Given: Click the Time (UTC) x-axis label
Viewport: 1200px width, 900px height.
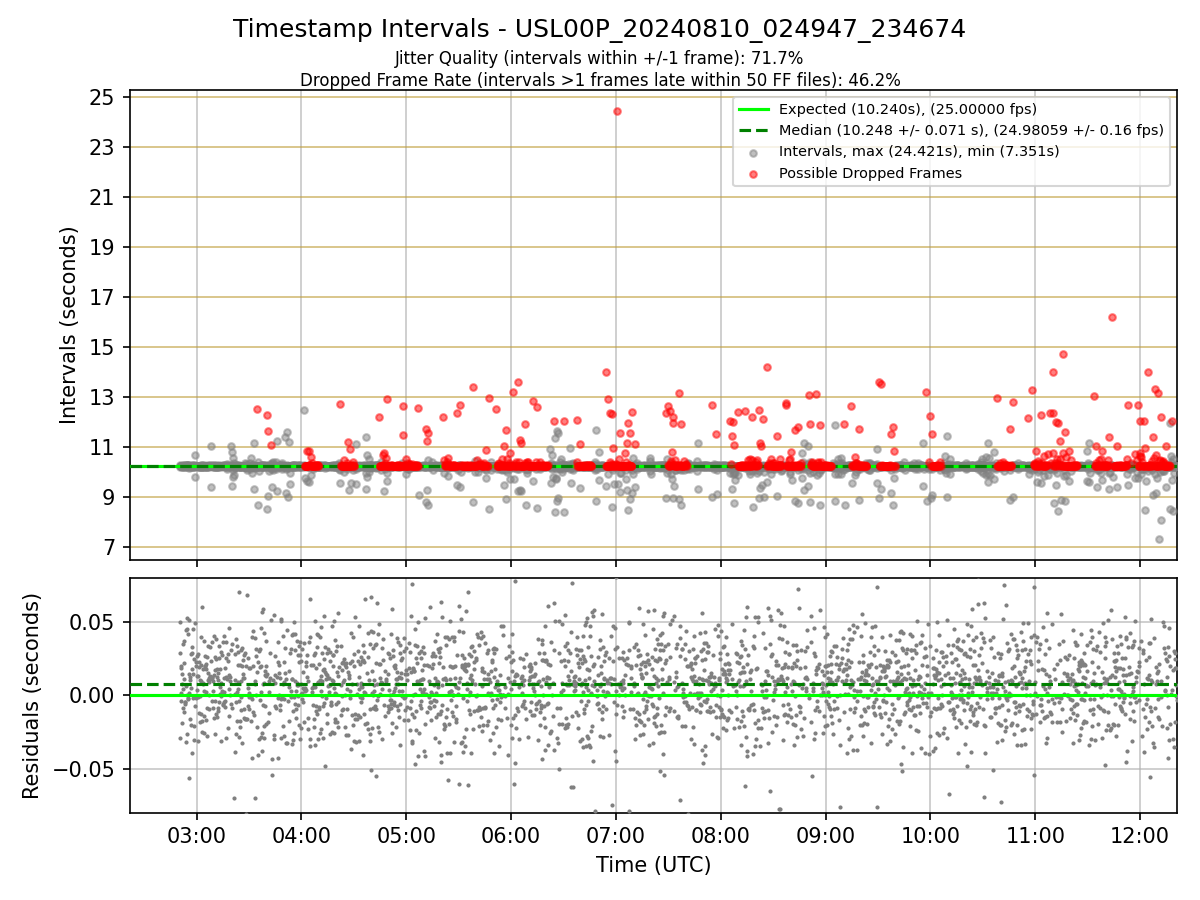Looking at the screenshot, I should click(653, 865).
